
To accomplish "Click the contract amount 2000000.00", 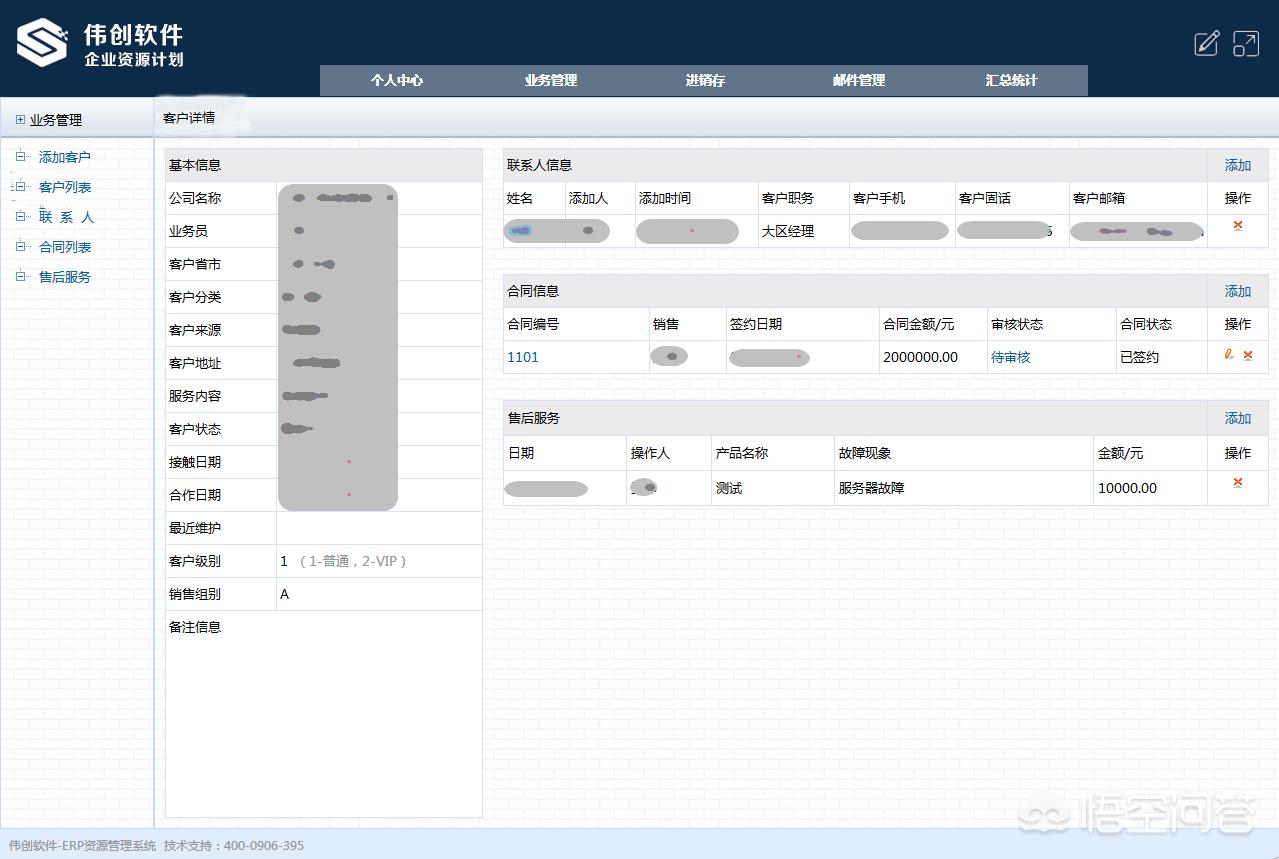I will click(920, 357).
